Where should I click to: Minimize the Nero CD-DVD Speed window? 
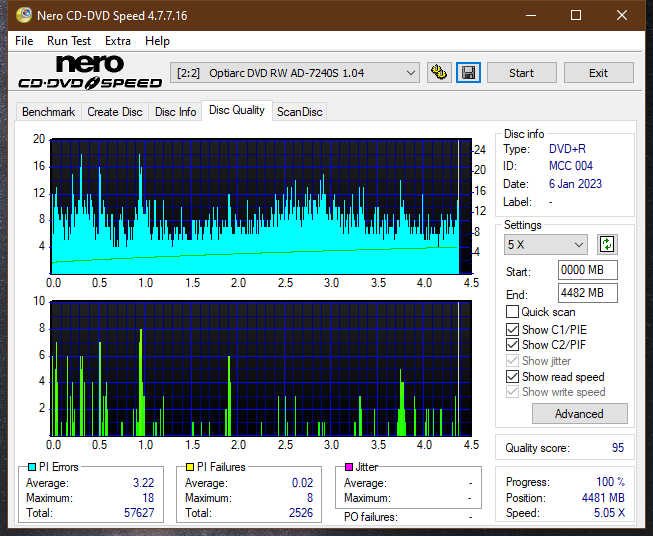coord(531,15)
